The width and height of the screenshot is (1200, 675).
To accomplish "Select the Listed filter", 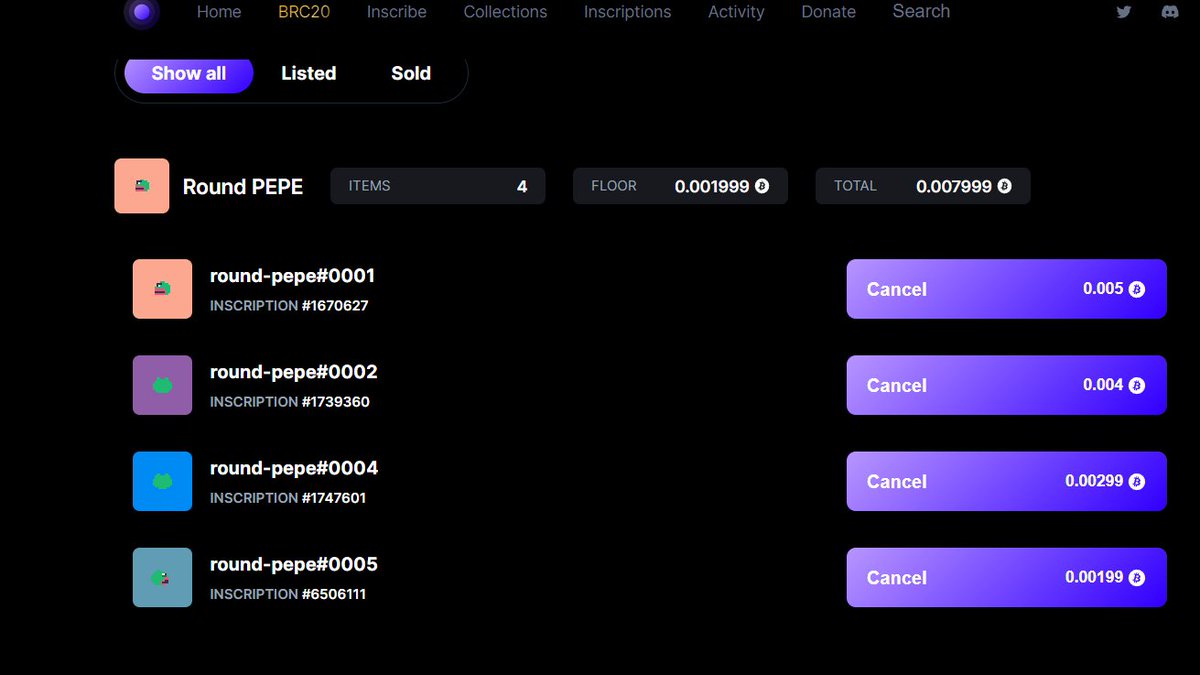I will click(x=308, y=73).
